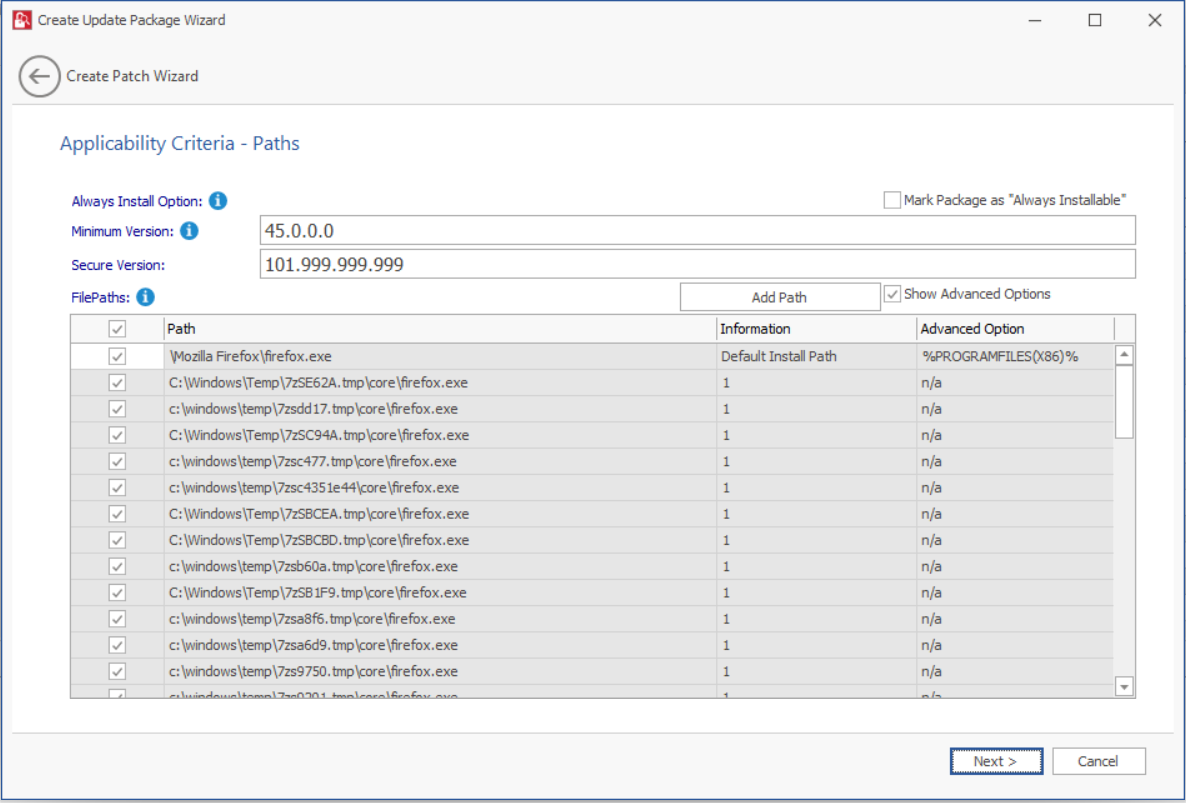Click the scroll-down arrow of the paths list
Image resolution: width=1186 pixels, height=803 pixels.
pos(1125,687)
